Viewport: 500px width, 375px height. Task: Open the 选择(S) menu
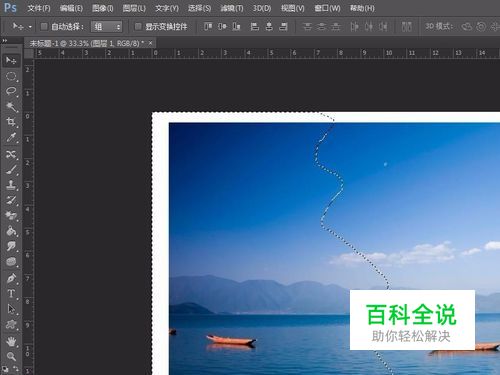tap(199, 8)
